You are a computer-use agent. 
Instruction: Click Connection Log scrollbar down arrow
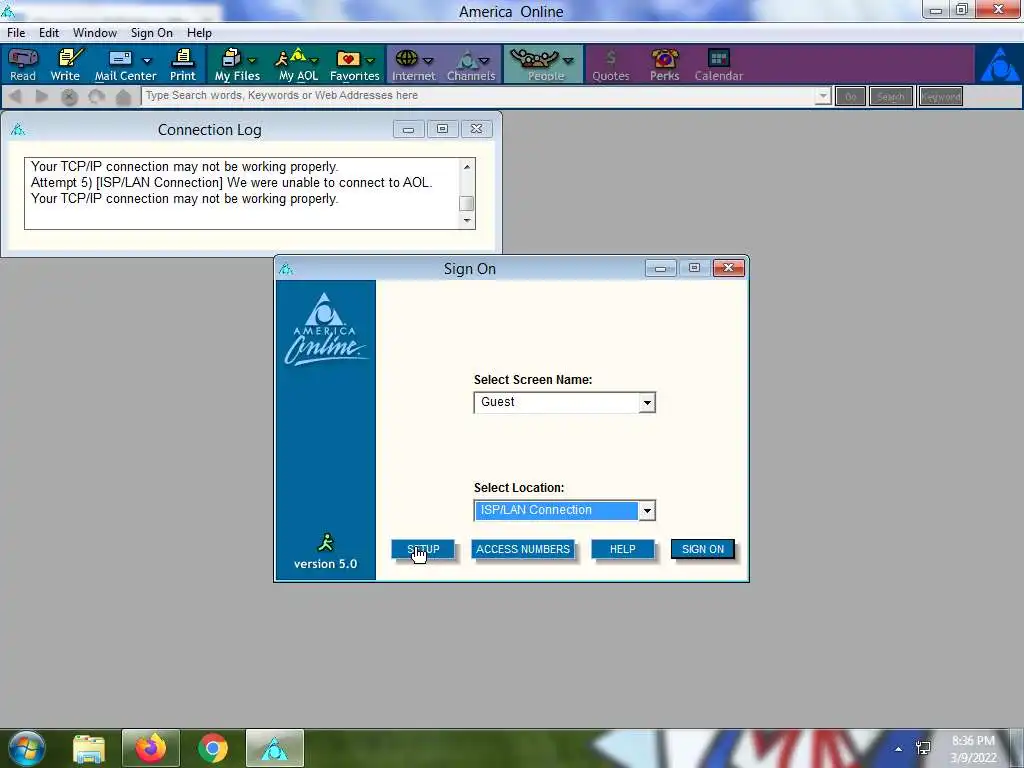click(x=466, y=220)
